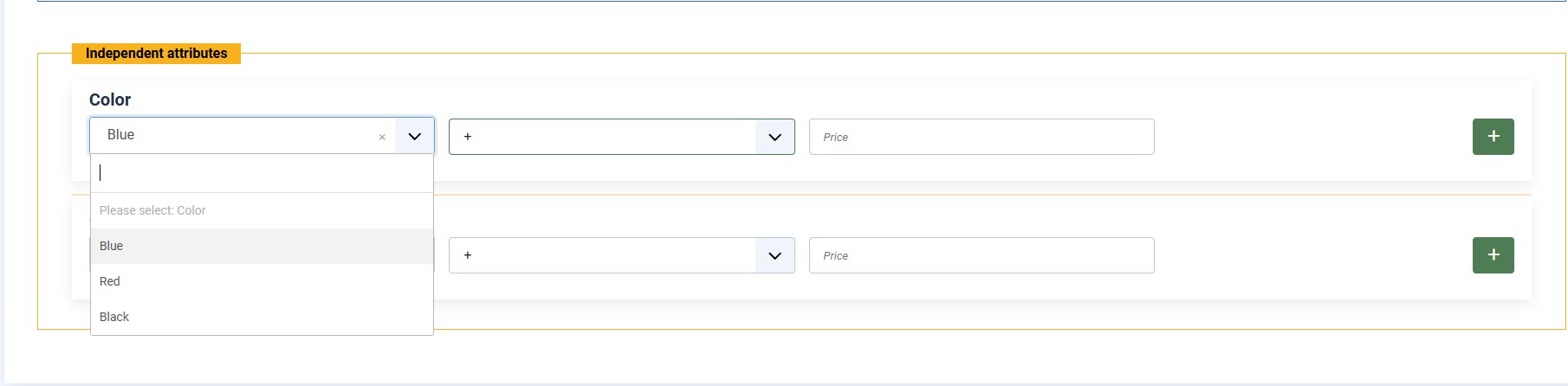Open the second row '+' prefix select
The height and width of the screenshot is (386, 1568).
click(602, 255)
